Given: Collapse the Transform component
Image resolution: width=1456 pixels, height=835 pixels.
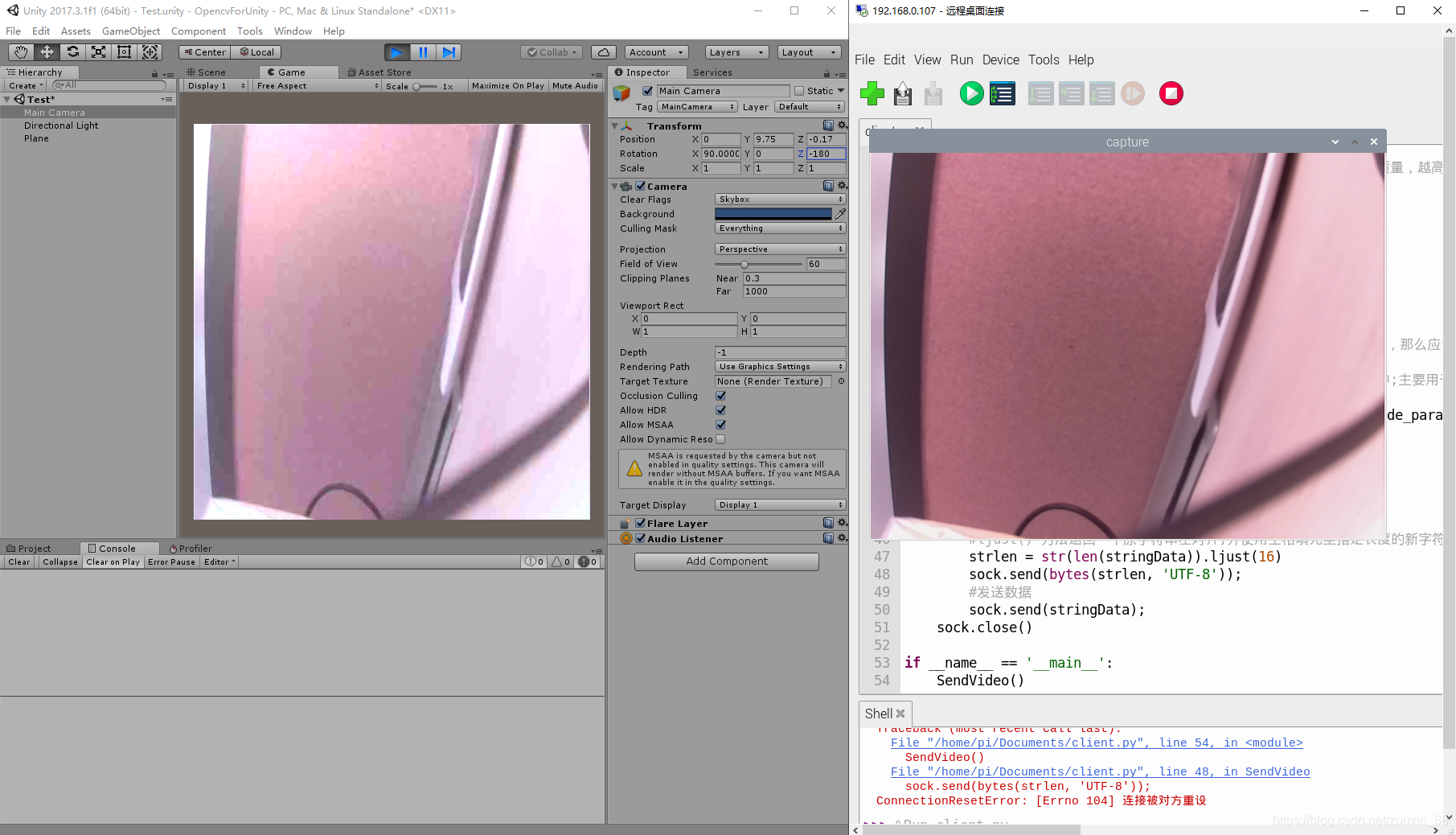Looking at the screenshot, I should pos(614,125).
